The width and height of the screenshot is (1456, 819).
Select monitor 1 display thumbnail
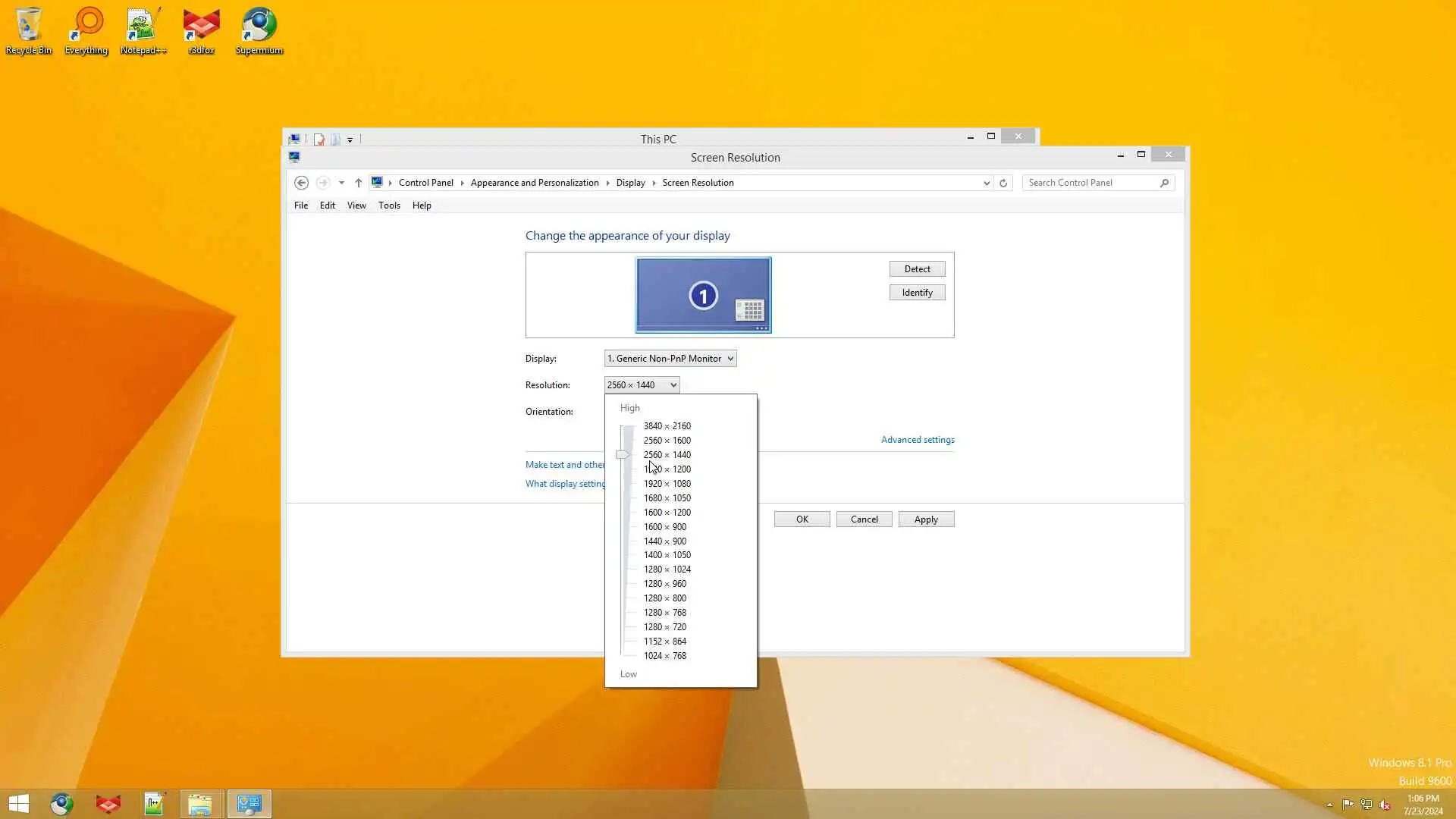coord(703,295)
